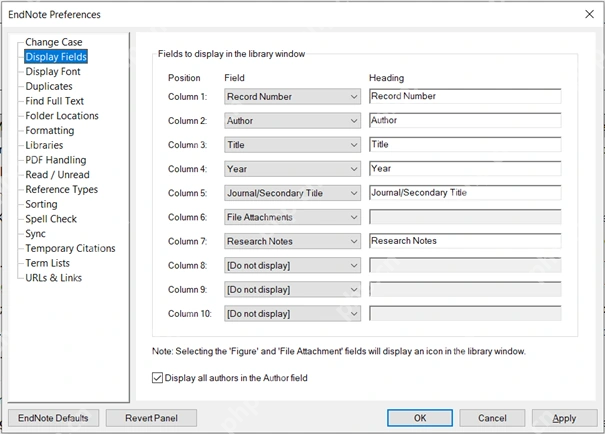
Task: Click the Year heading text box
Action: pyautogui.click(x=465, y=169)
